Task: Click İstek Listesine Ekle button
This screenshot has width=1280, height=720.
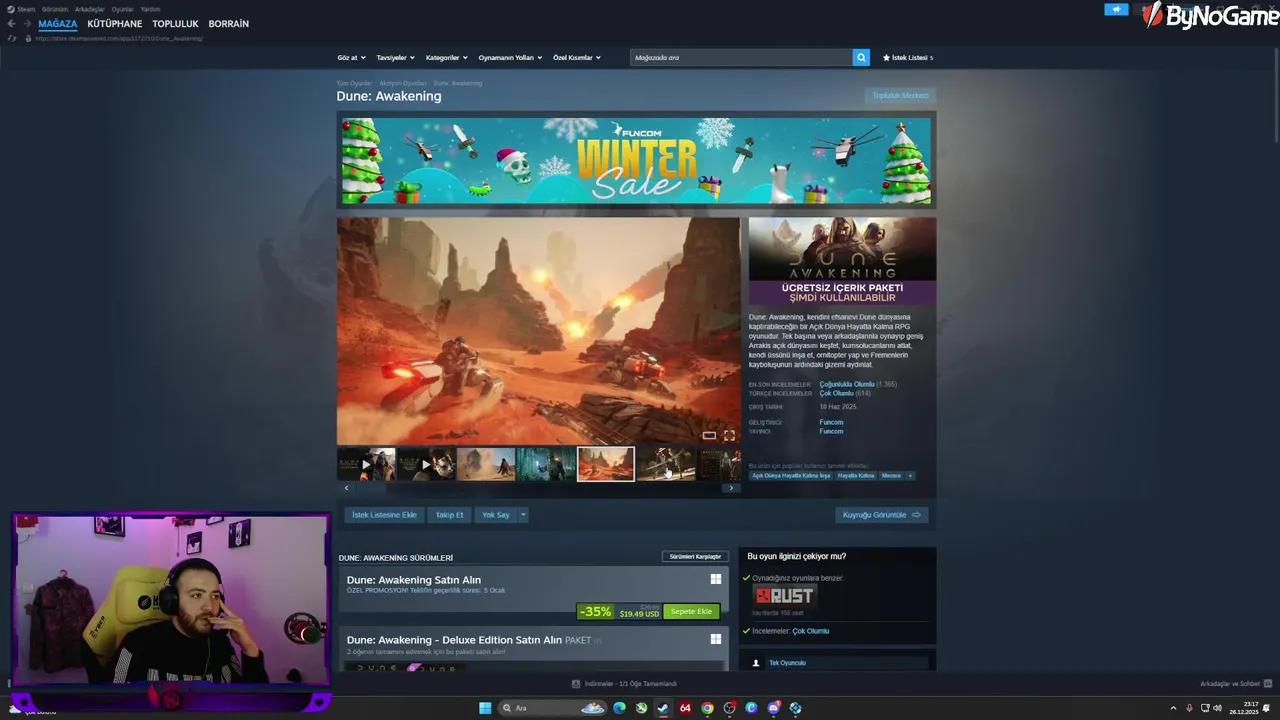Action: coord(384,515)
